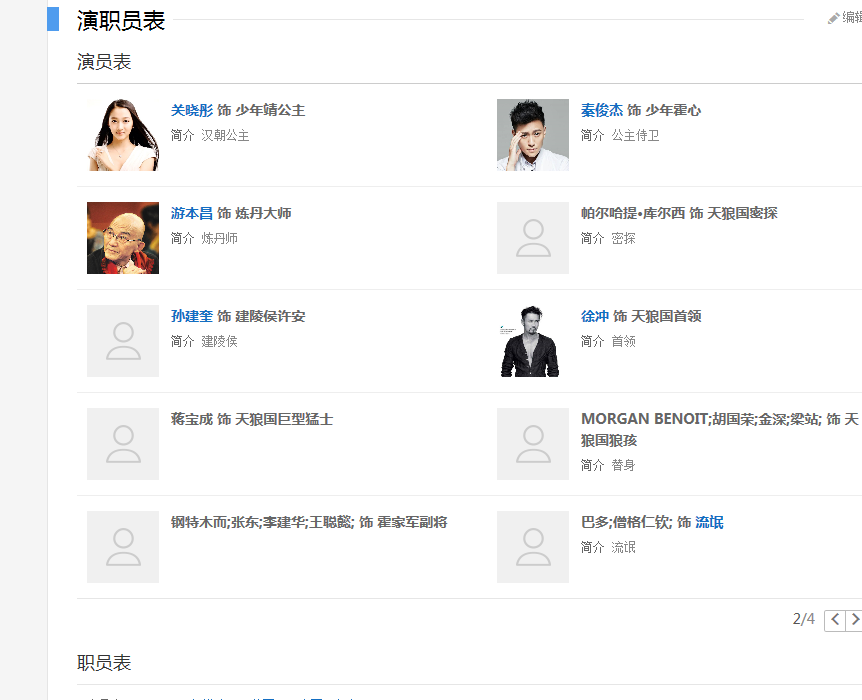Click placeholder avatar icon beside 钢特木而
Image resolution: width=862 pixels, height=700 pixels.
tap(123, 547)
